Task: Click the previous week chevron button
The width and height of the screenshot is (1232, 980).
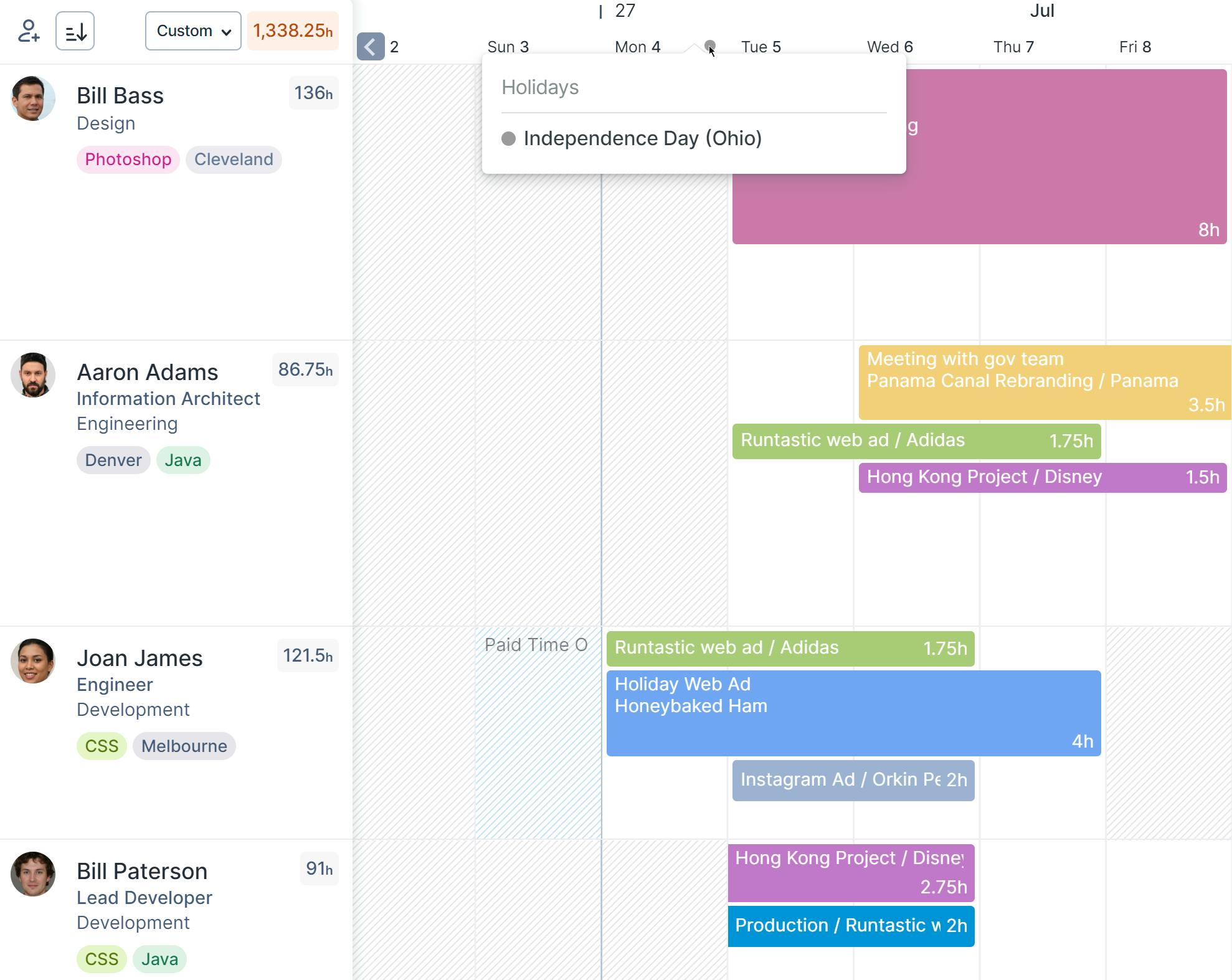Action: point(370,47)
